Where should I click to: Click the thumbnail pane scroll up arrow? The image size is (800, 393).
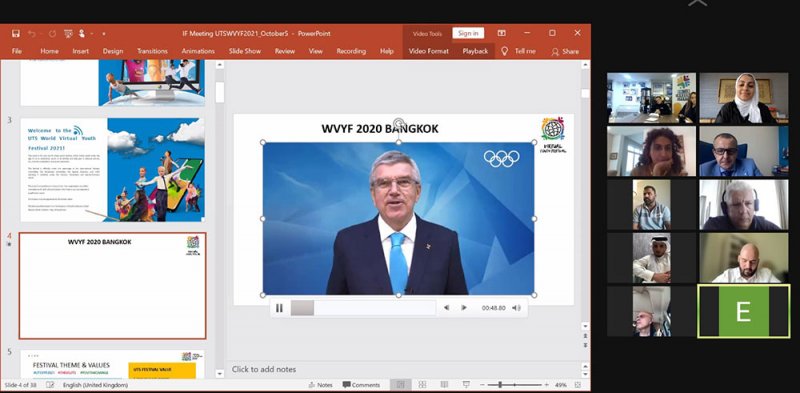pyautogui.click(x=220, y=65)
